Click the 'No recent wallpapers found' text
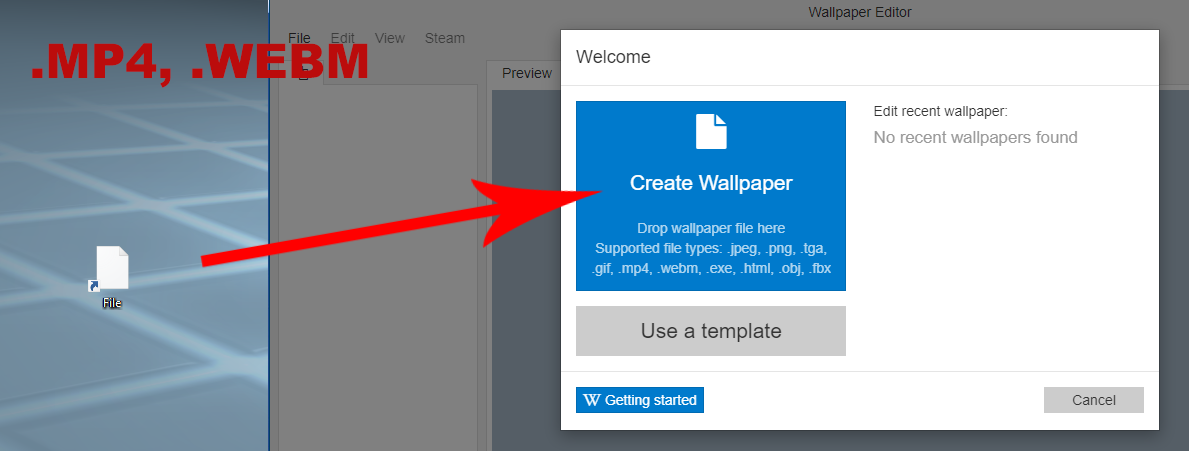This screenshot has width=1189, height=451. click(x=975, y=137)
